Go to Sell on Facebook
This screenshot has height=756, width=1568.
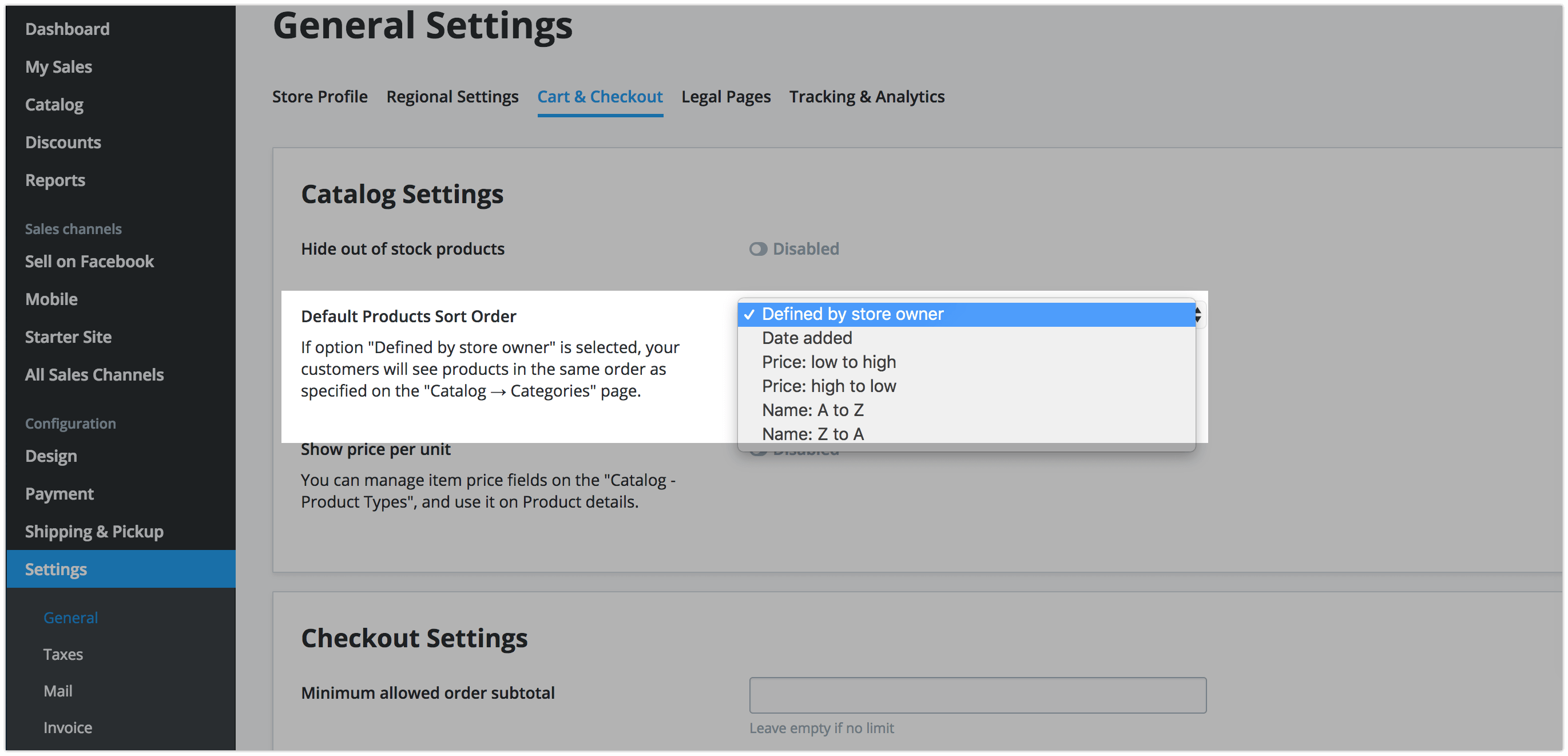click(x=89, y=262)
